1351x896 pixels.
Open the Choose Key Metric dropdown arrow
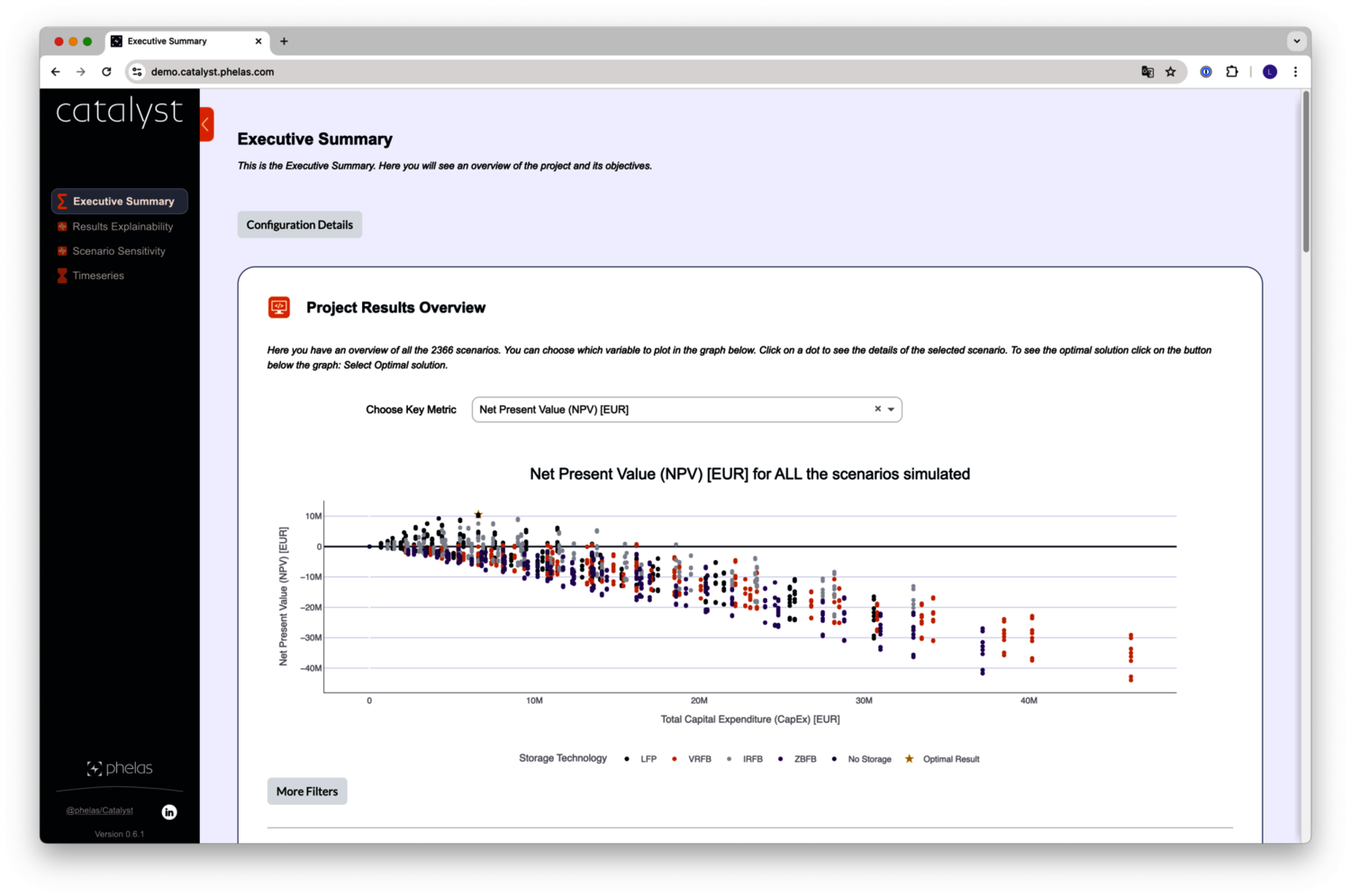tap(892, 410)
